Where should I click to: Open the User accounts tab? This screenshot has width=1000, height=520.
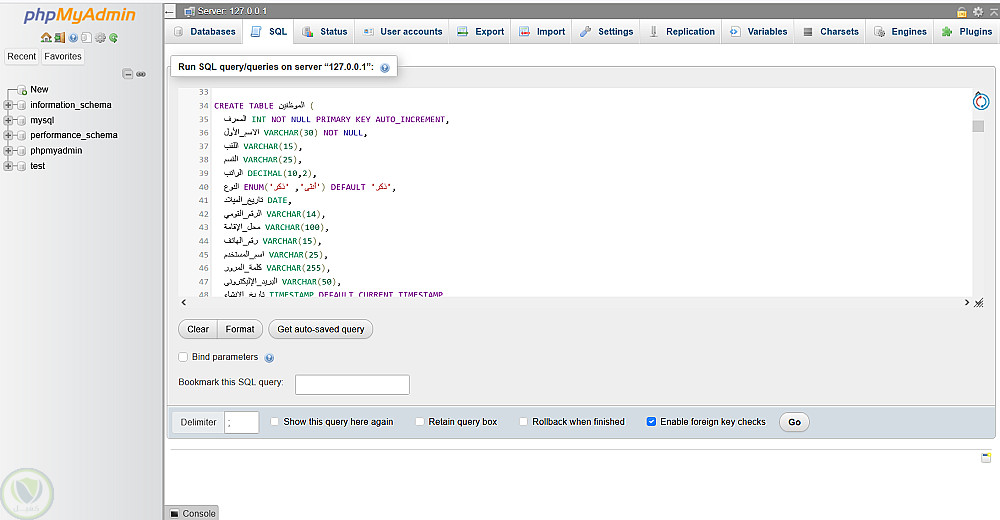[x=402, y=32]
